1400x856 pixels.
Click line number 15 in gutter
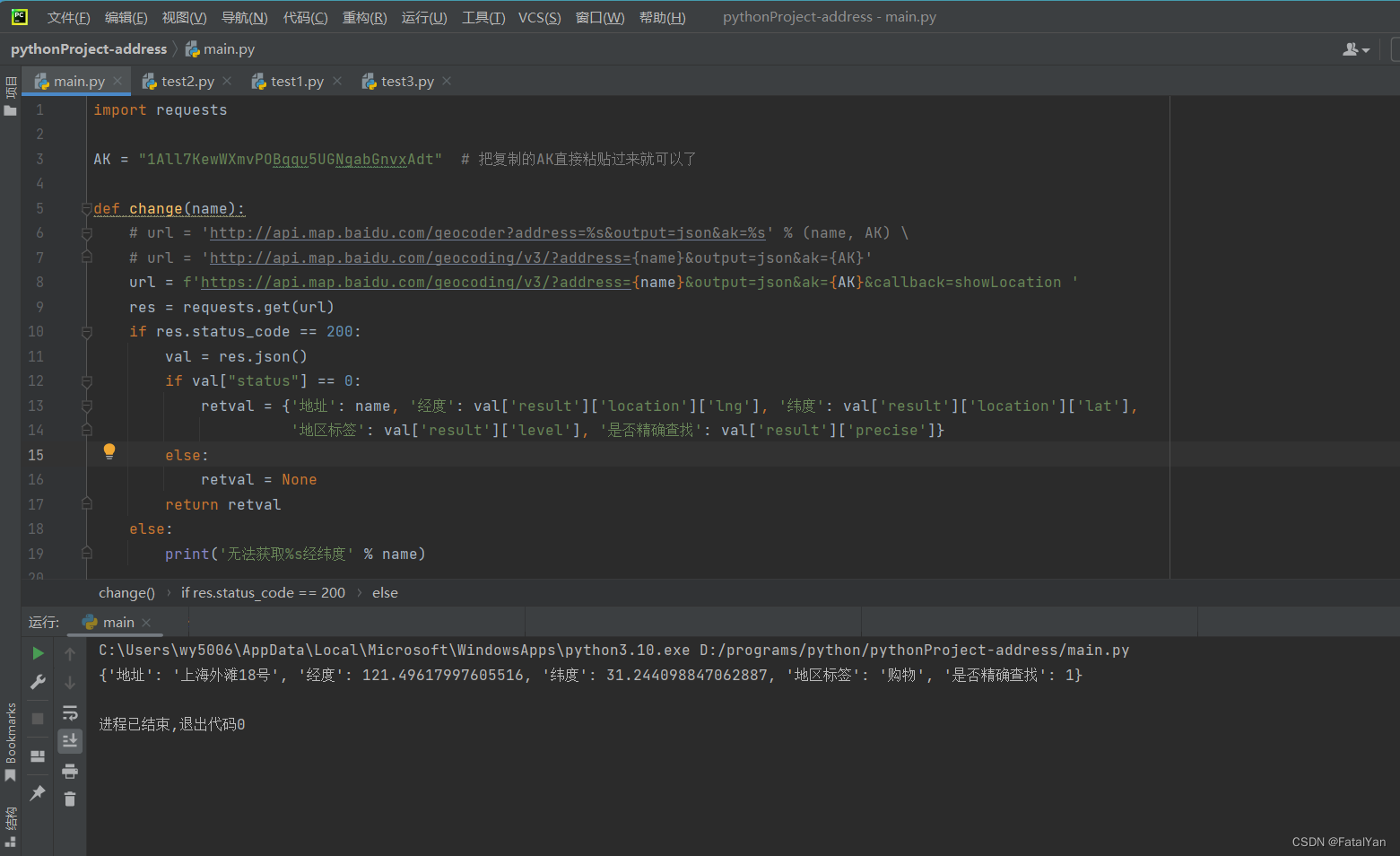[x=36, y=455]
